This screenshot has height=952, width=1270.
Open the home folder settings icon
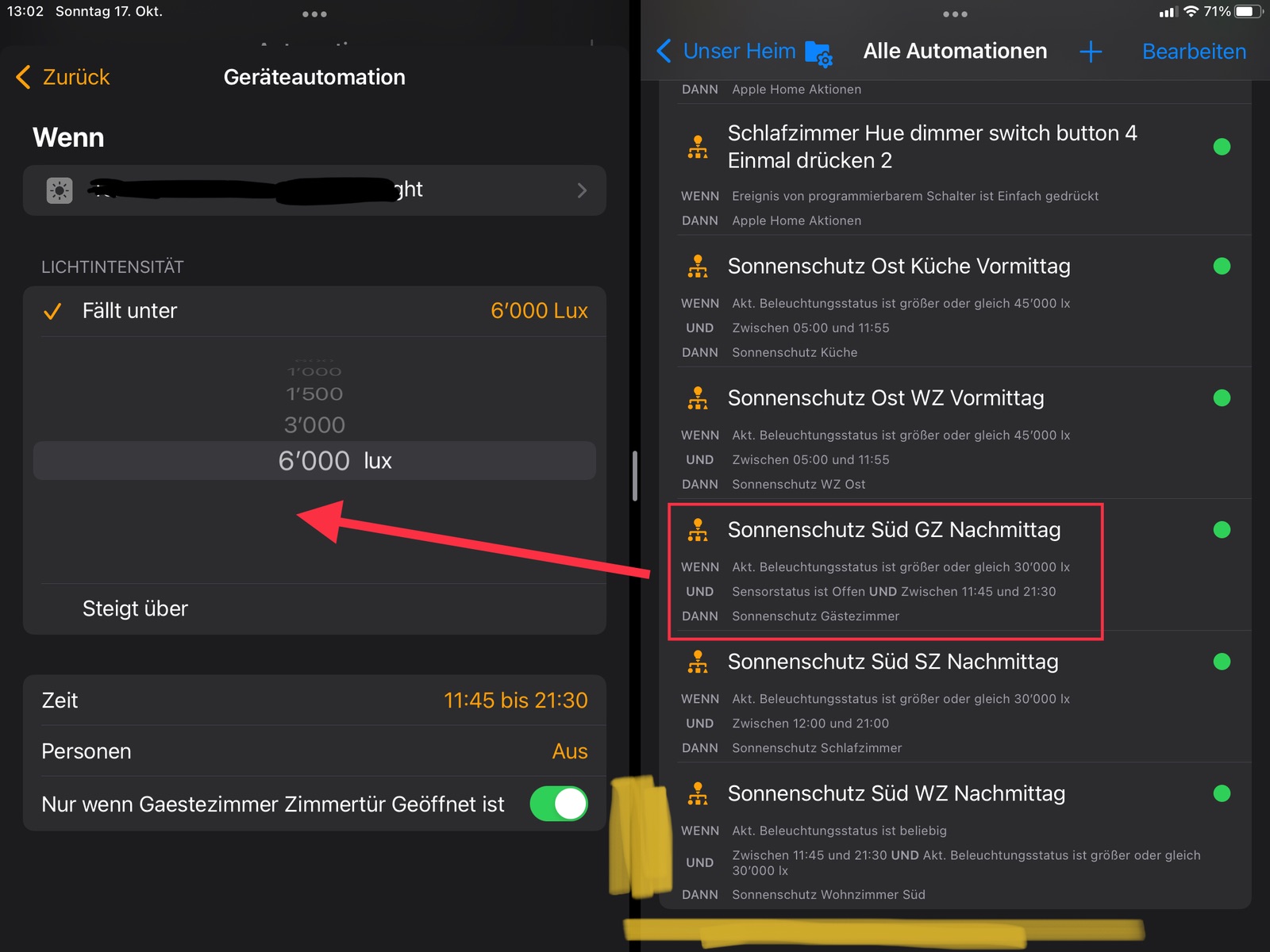coord(818,53)
